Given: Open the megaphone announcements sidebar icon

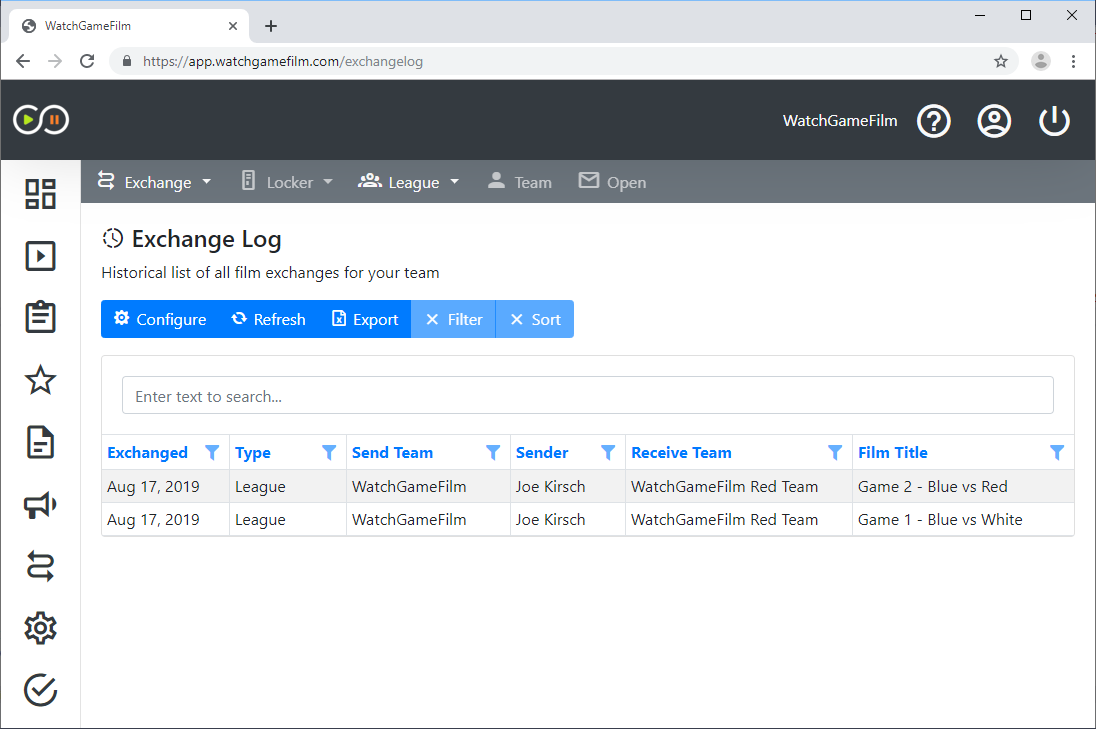Looking at the screenshot, I should [40, 505].
